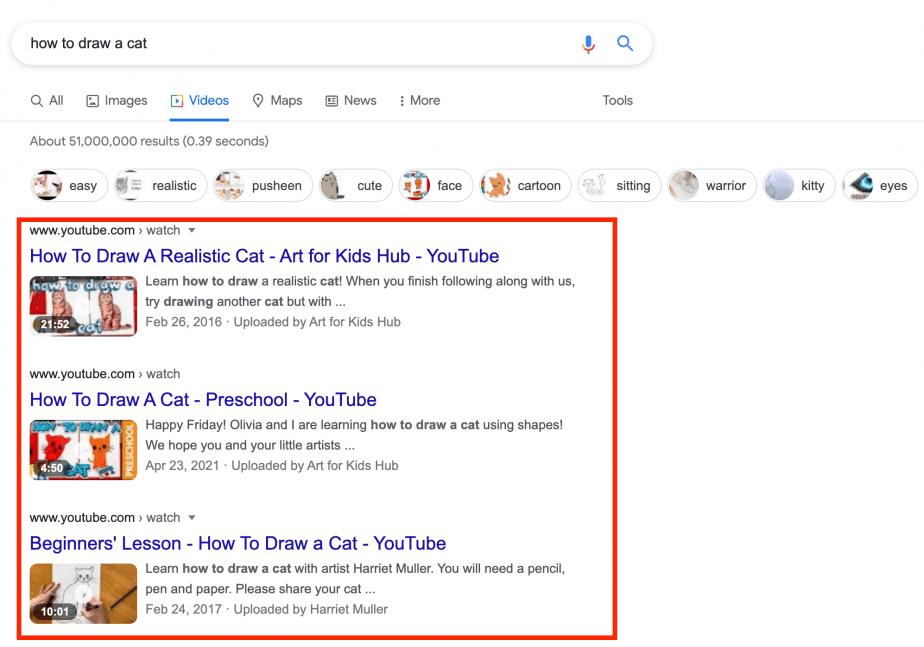Go to the News tab
The image size is (924, 647).
tap(351, 101)
